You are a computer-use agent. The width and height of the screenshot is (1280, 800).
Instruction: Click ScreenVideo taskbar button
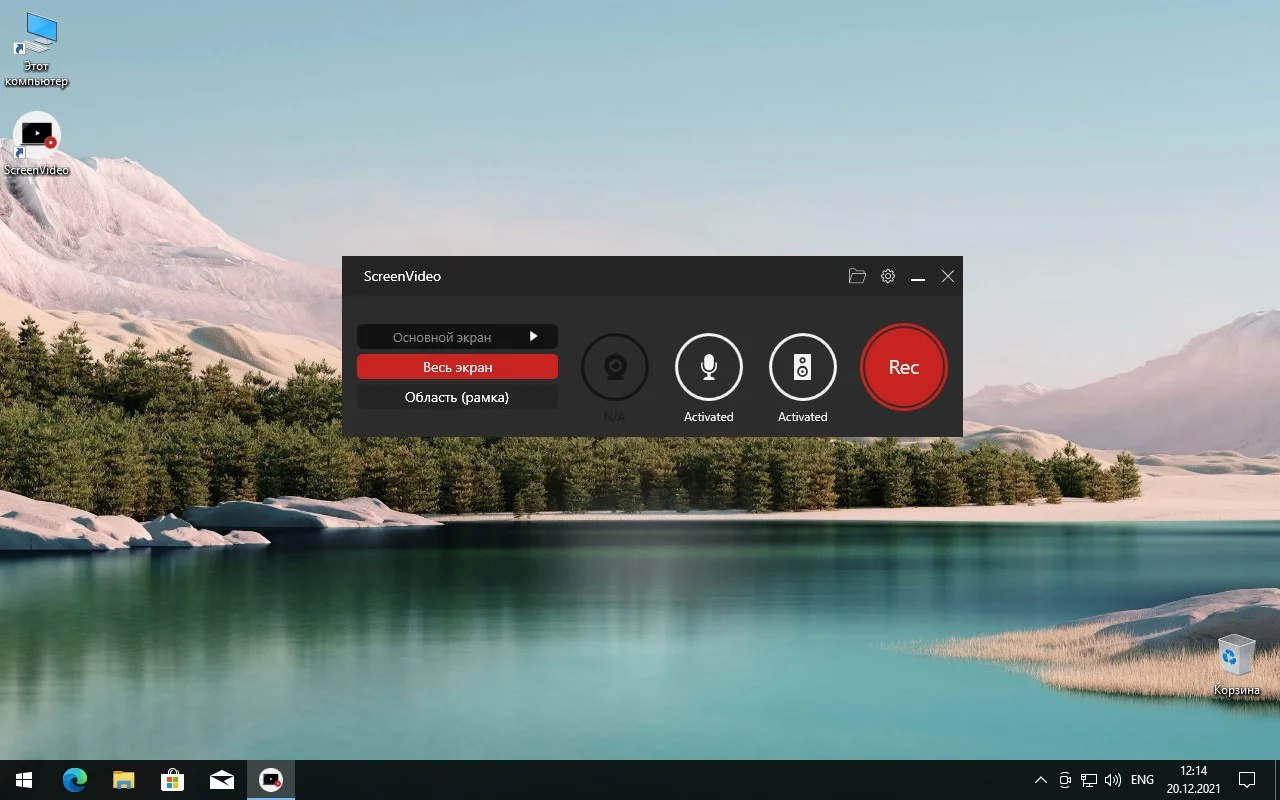pos(270,780)
